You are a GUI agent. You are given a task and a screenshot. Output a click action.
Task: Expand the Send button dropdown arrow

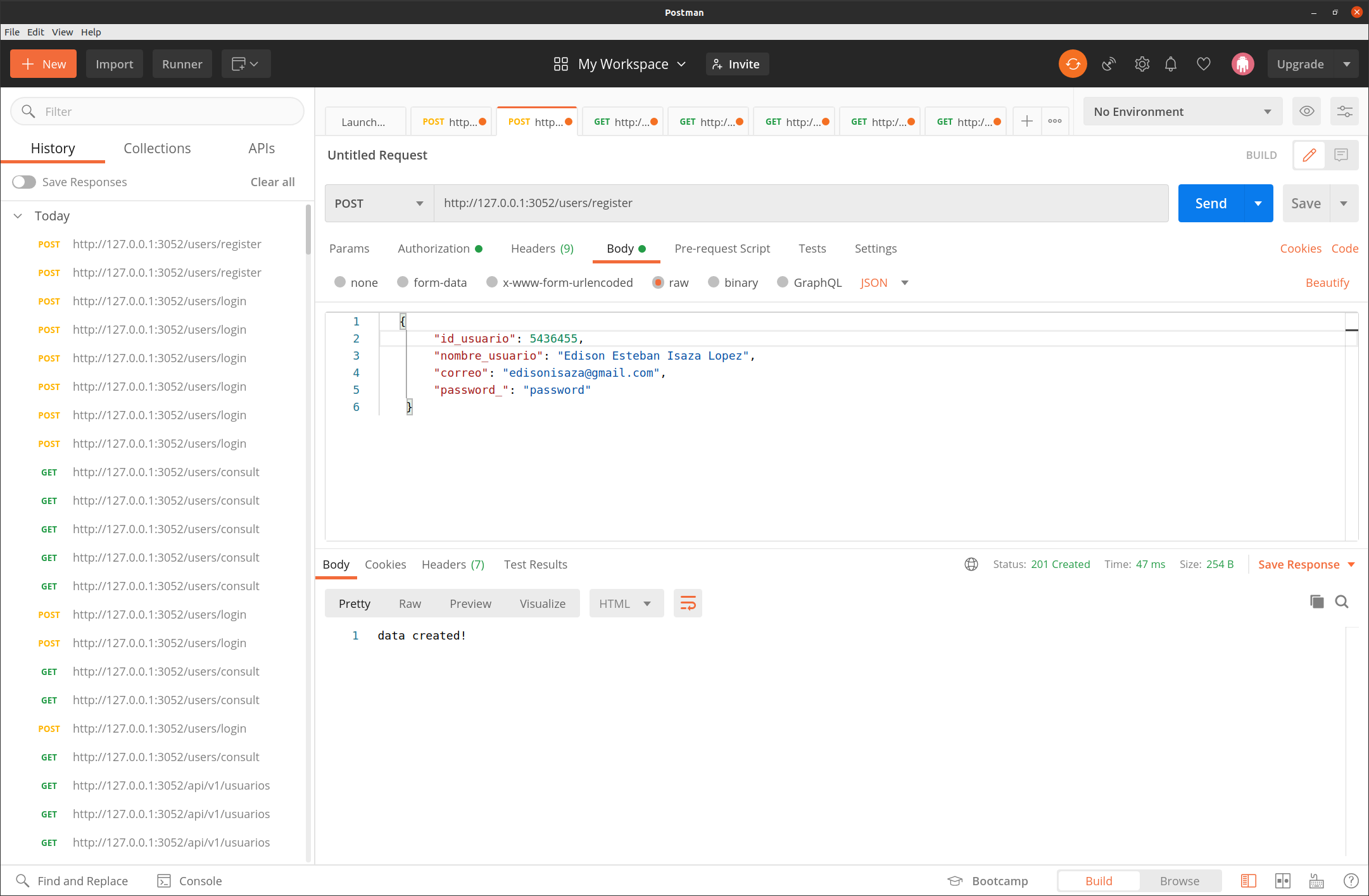pos(1258,203)
